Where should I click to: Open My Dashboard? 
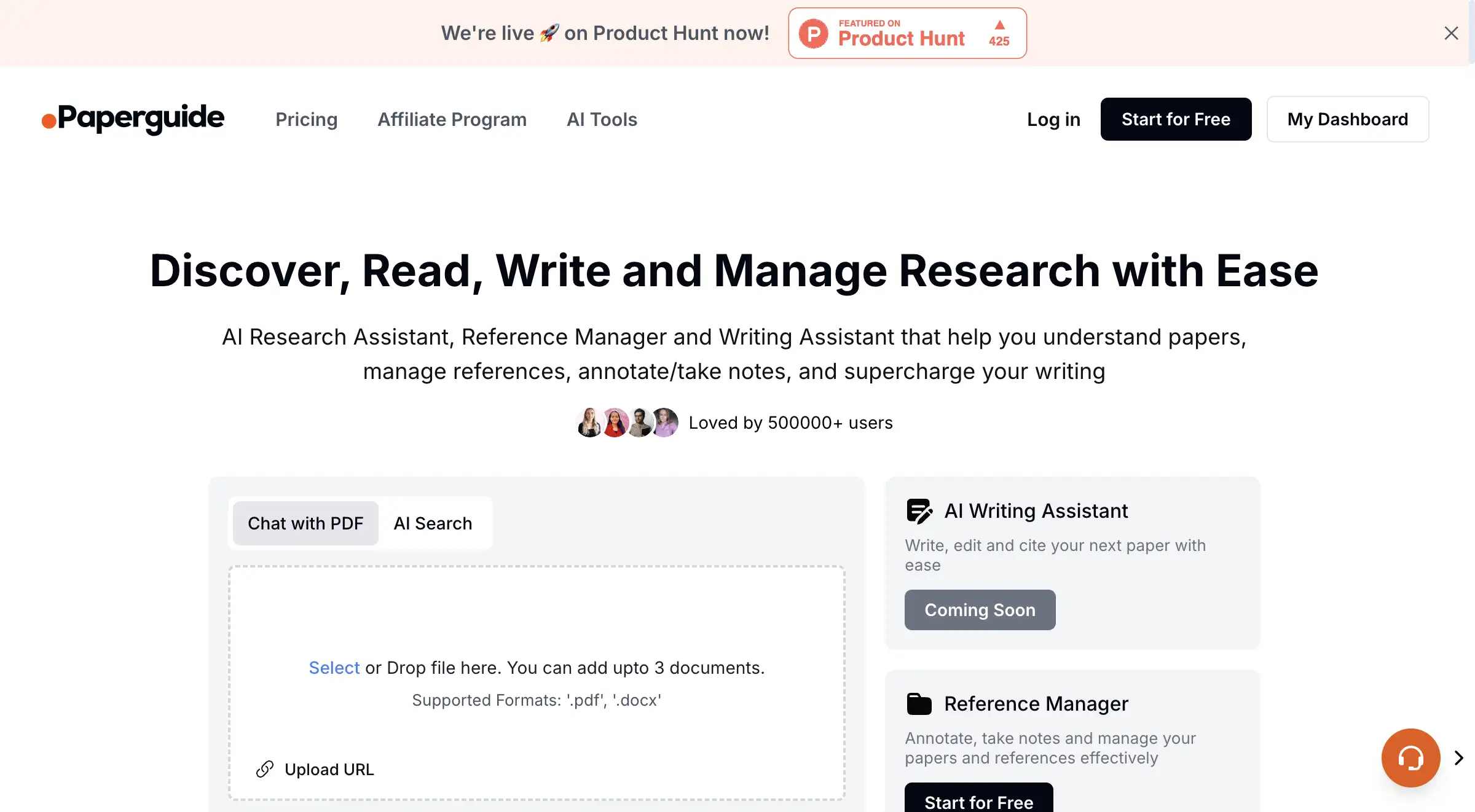1347,119
